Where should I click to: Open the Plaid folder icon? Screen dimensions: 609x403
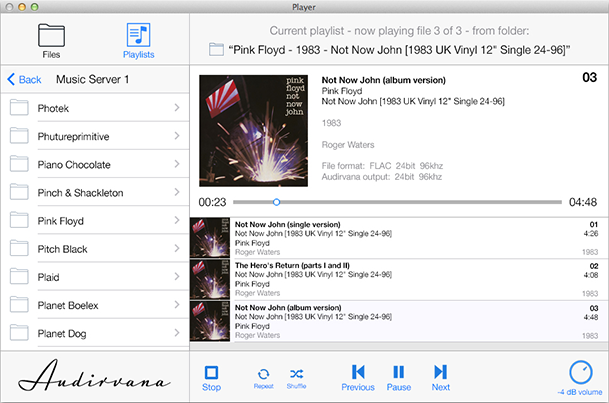click(x=19, y=276)
